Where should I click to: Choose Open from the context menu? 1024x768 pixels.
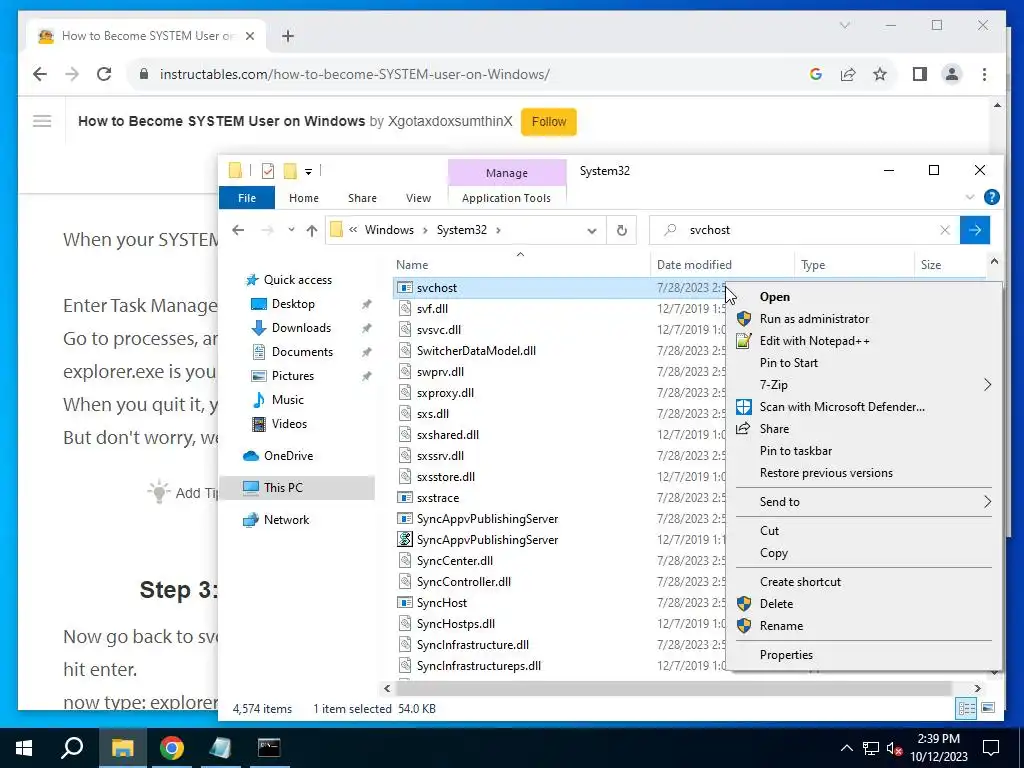[775, 296]
